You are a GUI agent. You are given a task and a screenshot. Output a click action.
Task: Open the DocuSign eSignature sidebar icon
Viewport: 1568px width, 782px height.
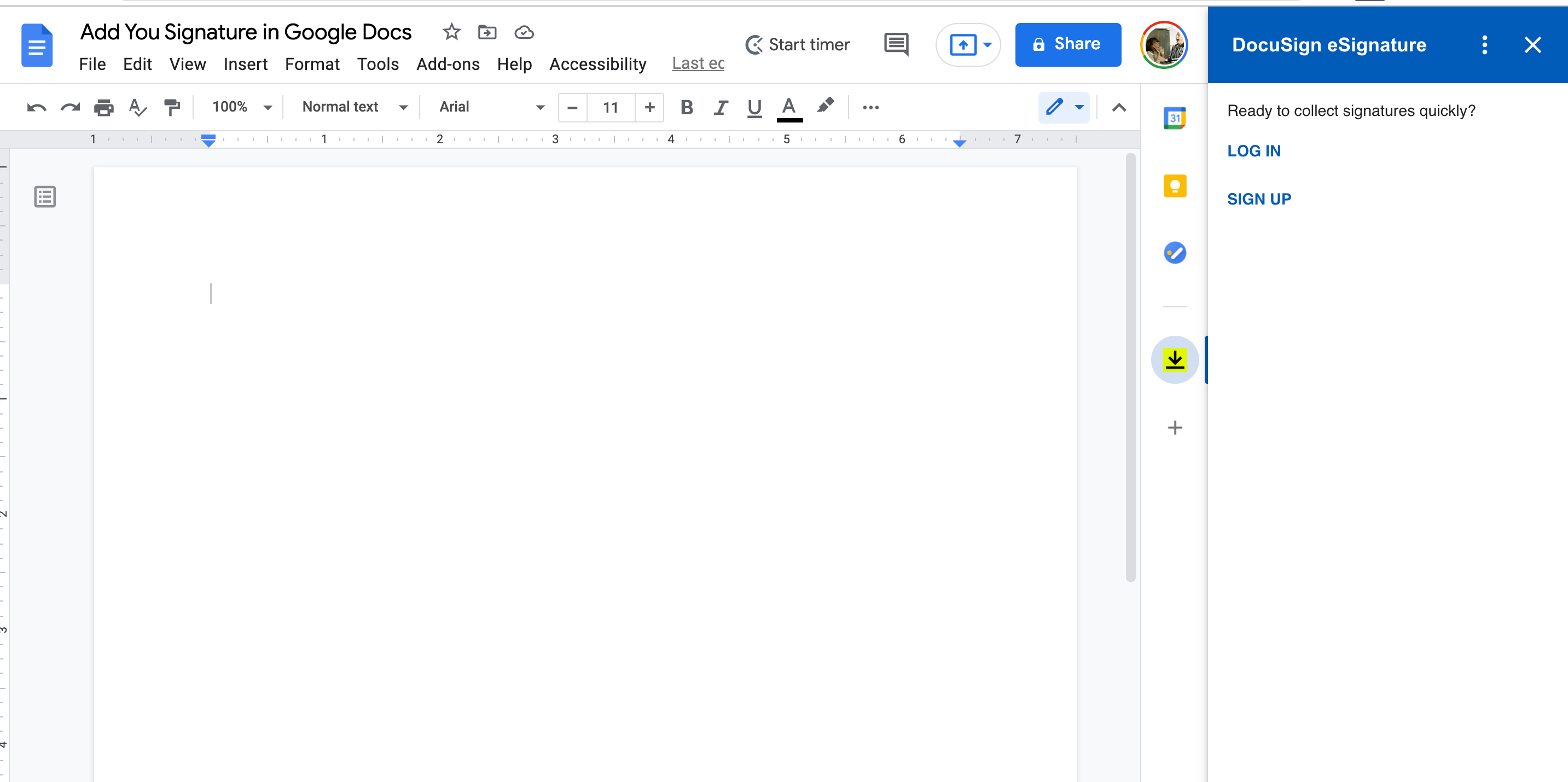click(x=1174, y=359)
